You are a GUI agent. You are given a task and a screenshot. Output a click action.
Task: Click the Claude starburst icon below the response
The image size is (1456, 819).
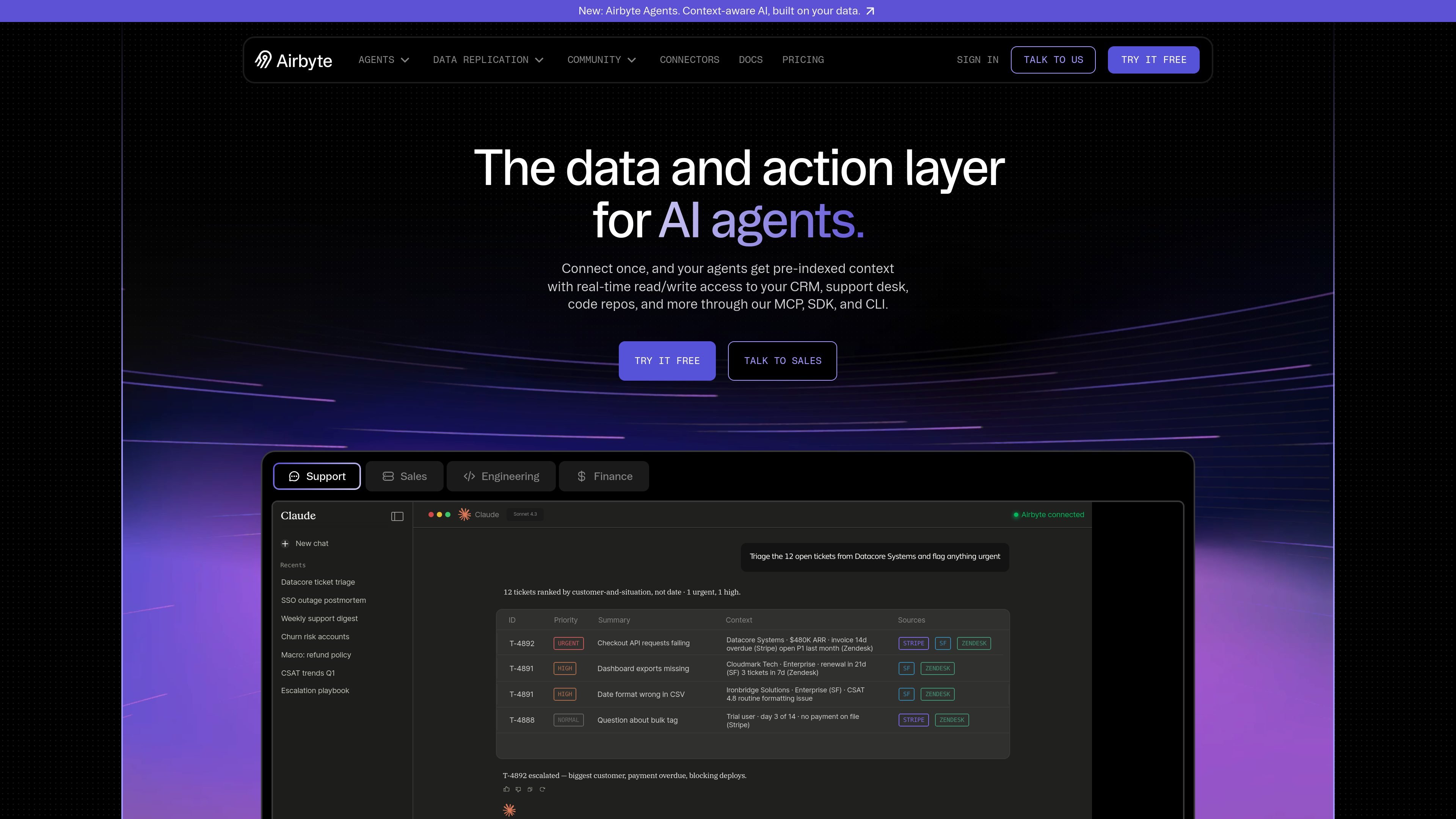(509, 810)
